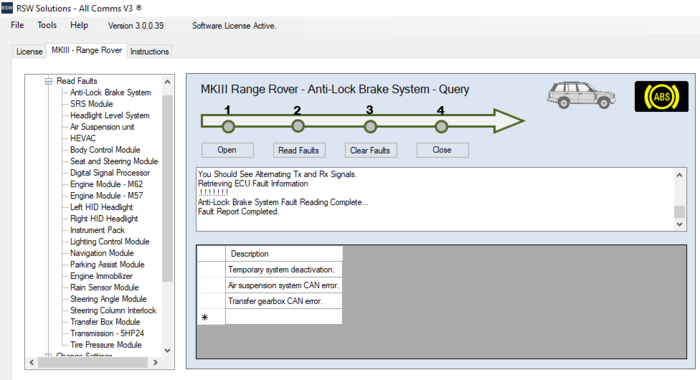Select Transmission - 5HP24 in tree
This screenshot has width=700, height=380.
107,333
